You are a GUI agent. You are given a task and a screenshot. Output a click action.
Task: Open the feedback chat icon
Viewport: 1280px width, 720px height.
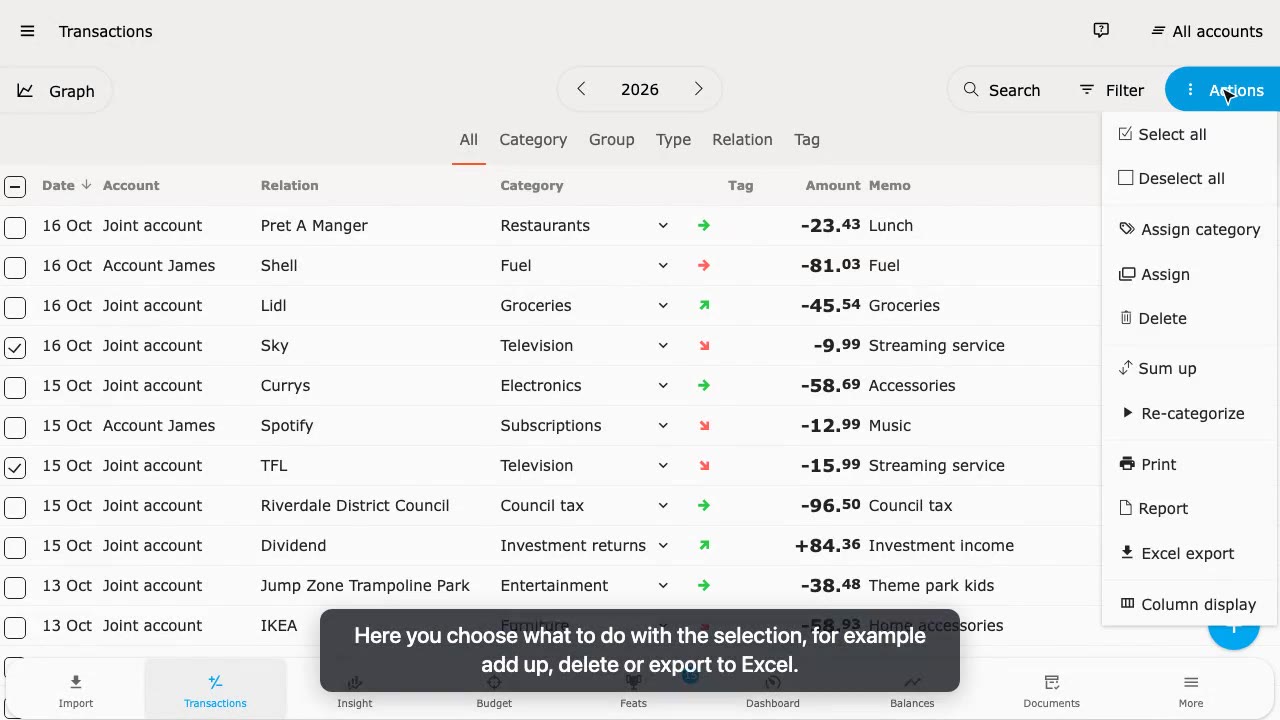pyautogui.click(x=1101, y=31)
